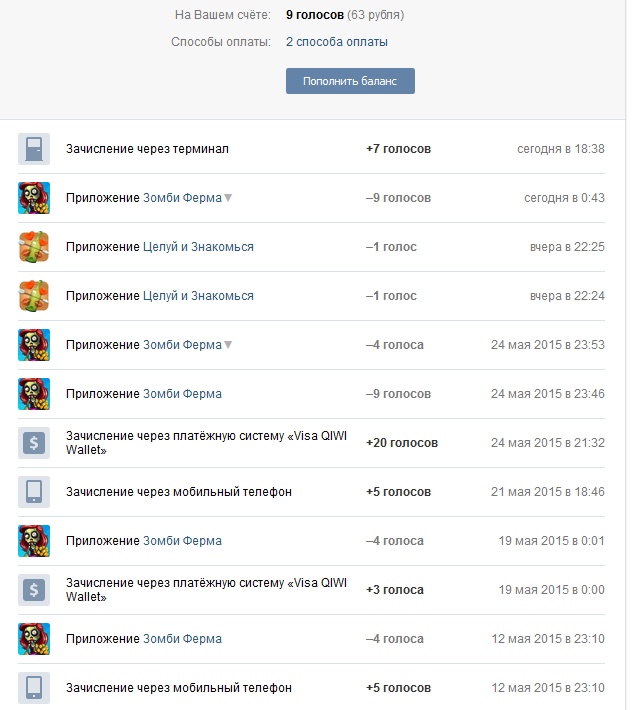This screenshot has height=710, width=635.
Task: Click Целуй и Знакомься icon at 22:25 yesterday
Action: pyautogui.click(x=34, y=247)
